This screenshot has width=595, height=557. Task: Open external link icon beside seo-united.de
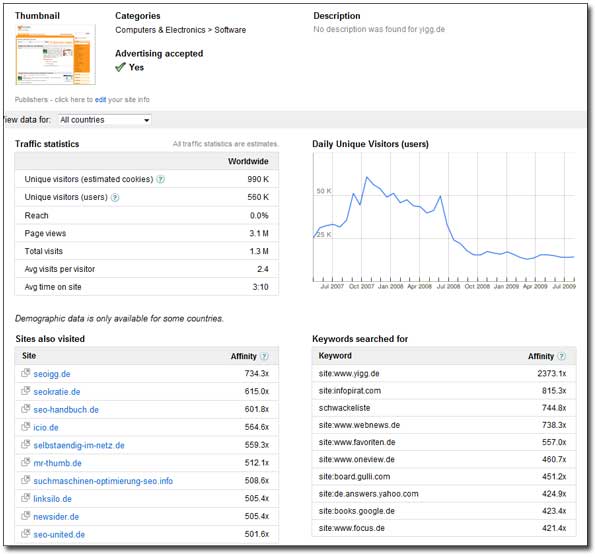(x=25, y=533)
